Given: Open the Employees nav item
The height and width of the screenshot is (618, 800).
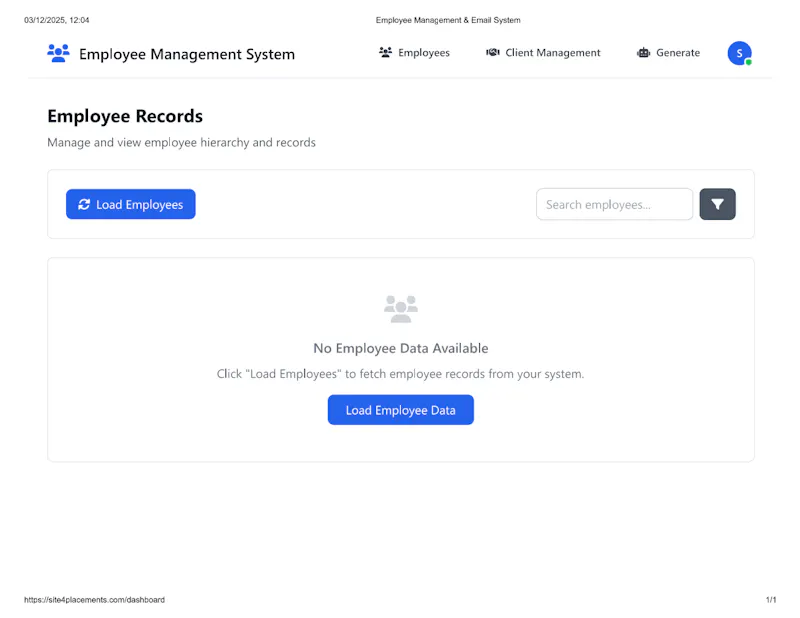Looking at the screenshot, I should pyautogui.click(x=414, y=53).
